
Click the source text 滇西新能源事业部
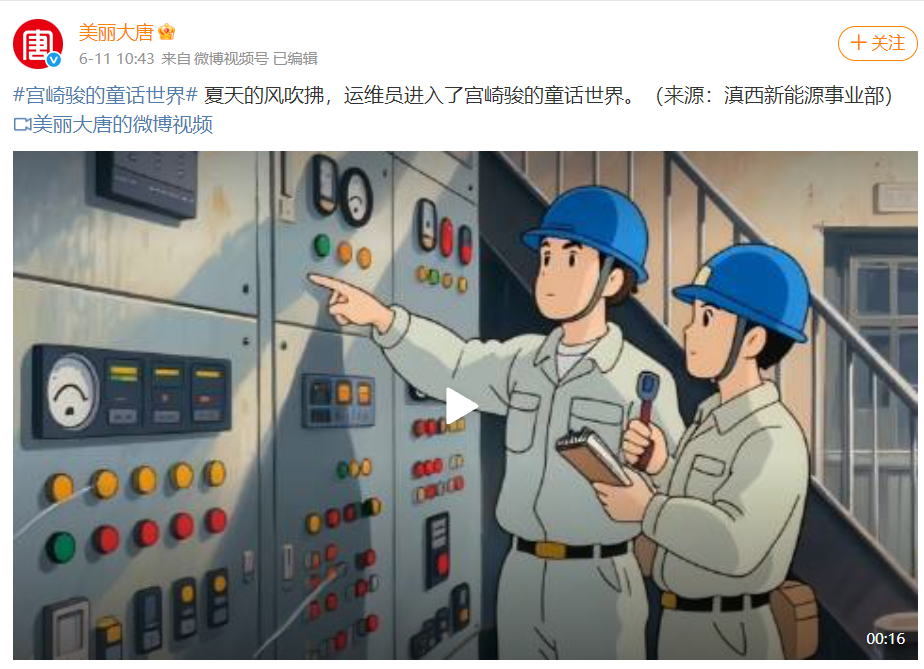[804, 95]
